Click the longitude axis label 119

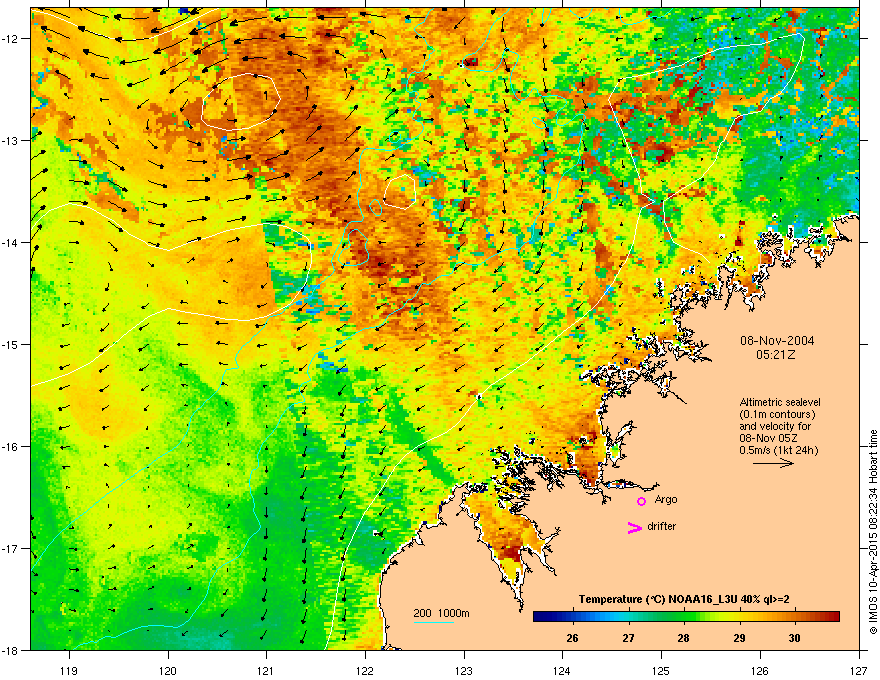(69, 670)
